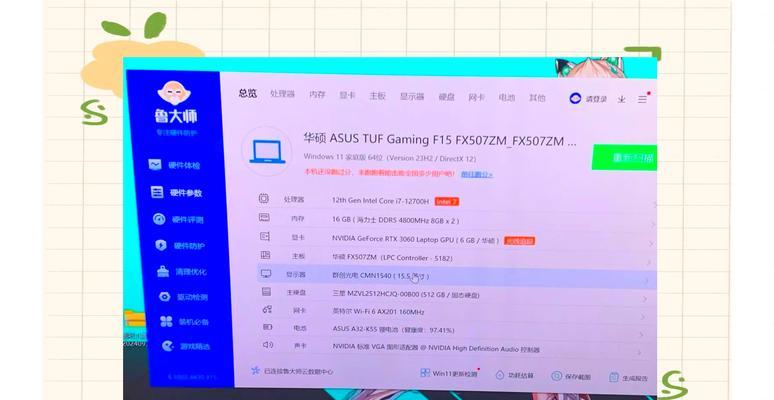Click the text 12th Gen Intel Core i7-12700H
The height and width of the screenshot is (400, 774).
pyautogui.click(x=381, y=200)
